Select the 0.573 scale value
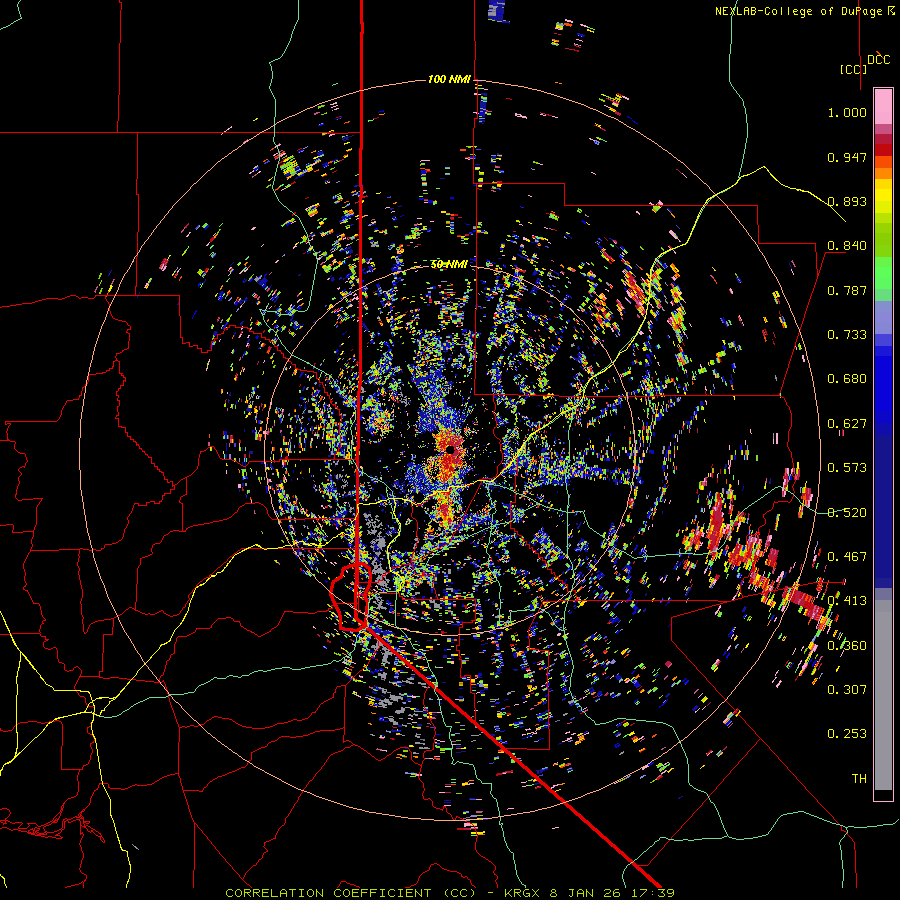 pyautogui.click(x=847, y=468)
